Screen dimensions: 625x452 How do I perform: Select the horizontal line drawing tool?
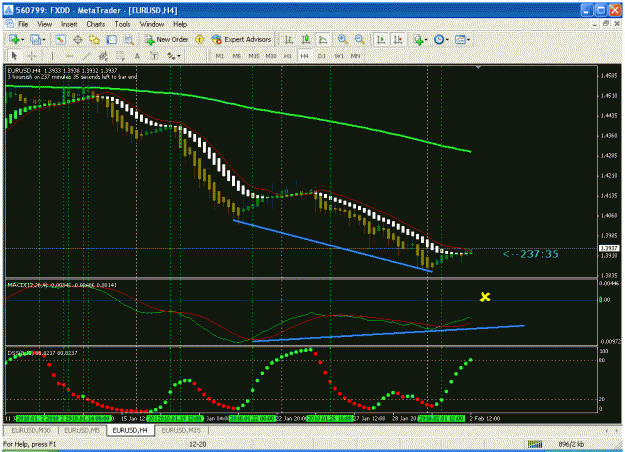coord(69,56)
